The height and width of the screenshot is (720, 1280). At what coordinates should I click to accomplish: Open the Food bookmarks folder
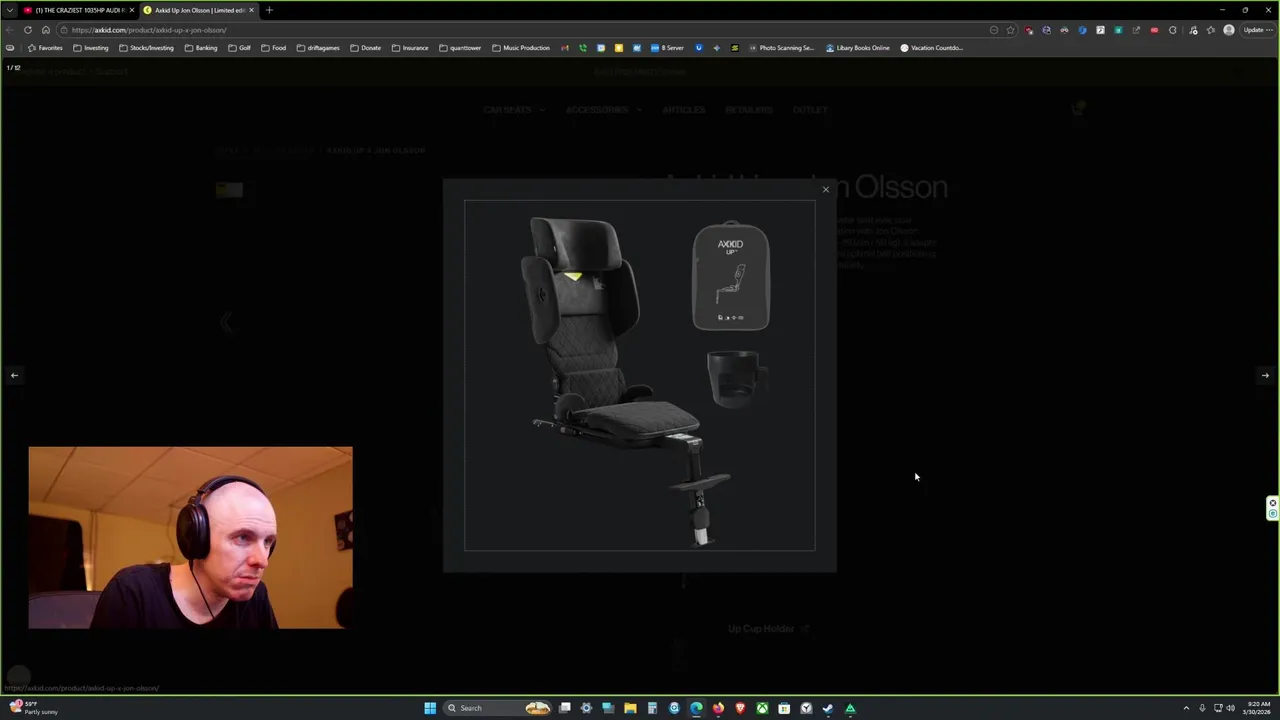pos(273,48)
